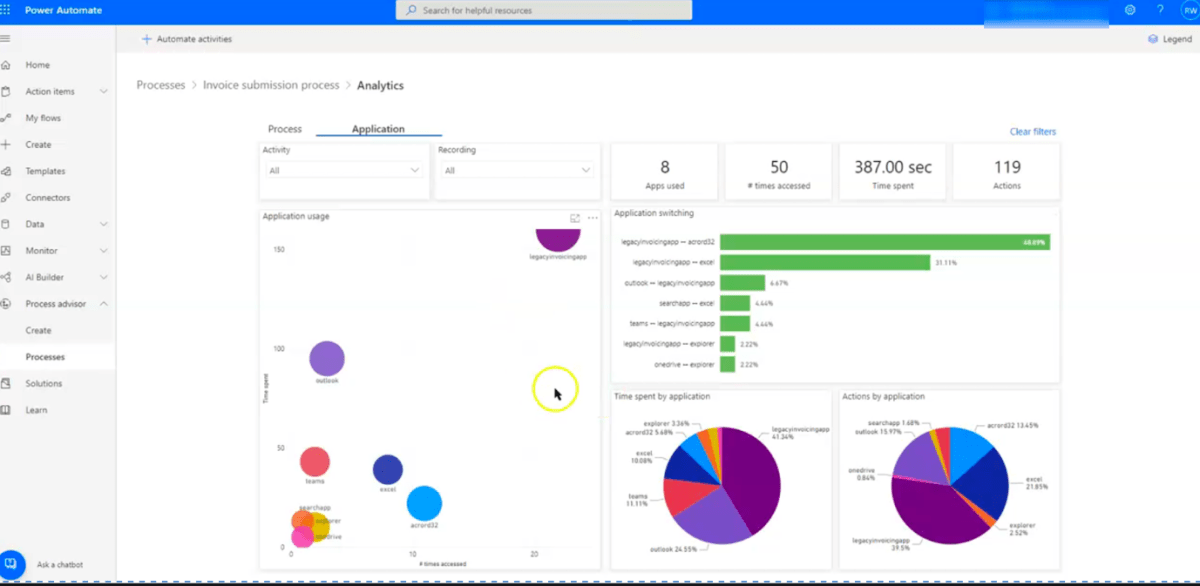This screenshot has height=586, width=1200.
Task: Click the Apps used card showing 8
Action: click(x=665, y=173)
